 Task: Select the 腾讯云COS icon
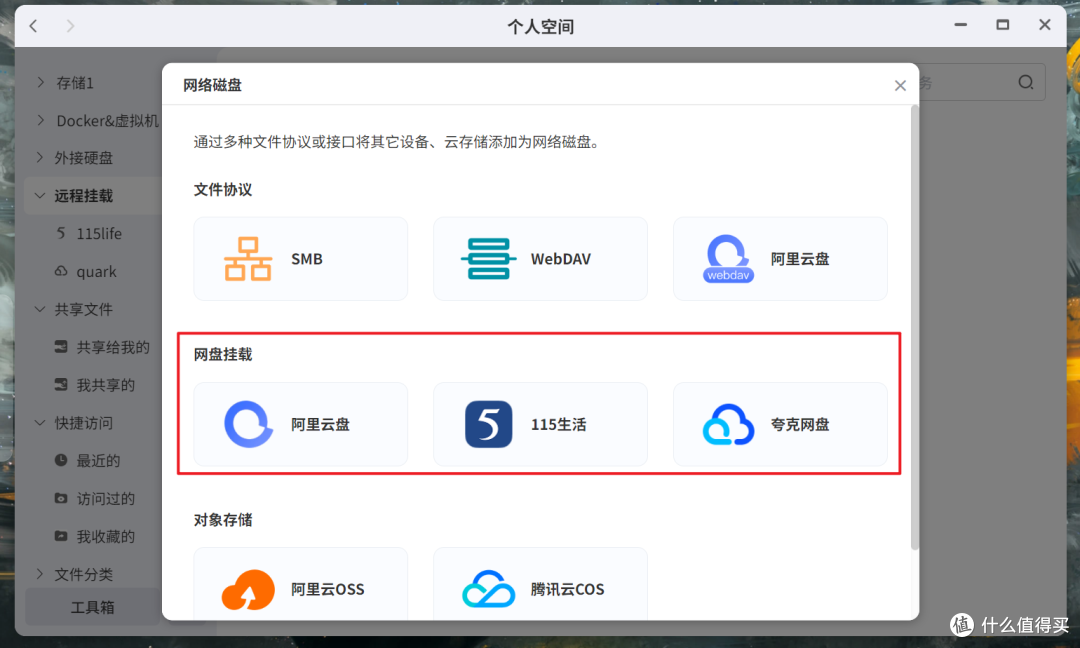[x=488, y=589]
